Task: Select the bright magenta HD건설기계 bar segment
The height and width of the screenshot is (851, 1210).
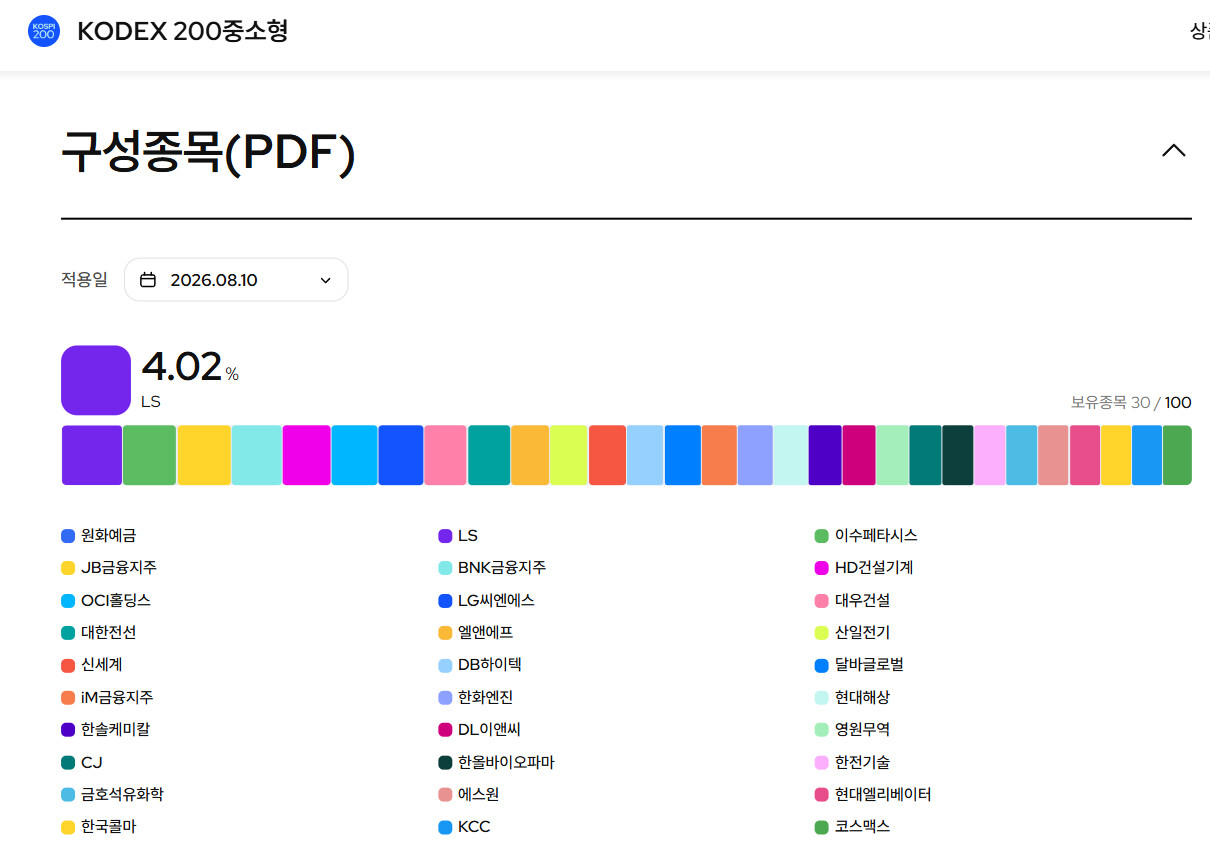Action: pyautogui.click(x=306, y=455)
